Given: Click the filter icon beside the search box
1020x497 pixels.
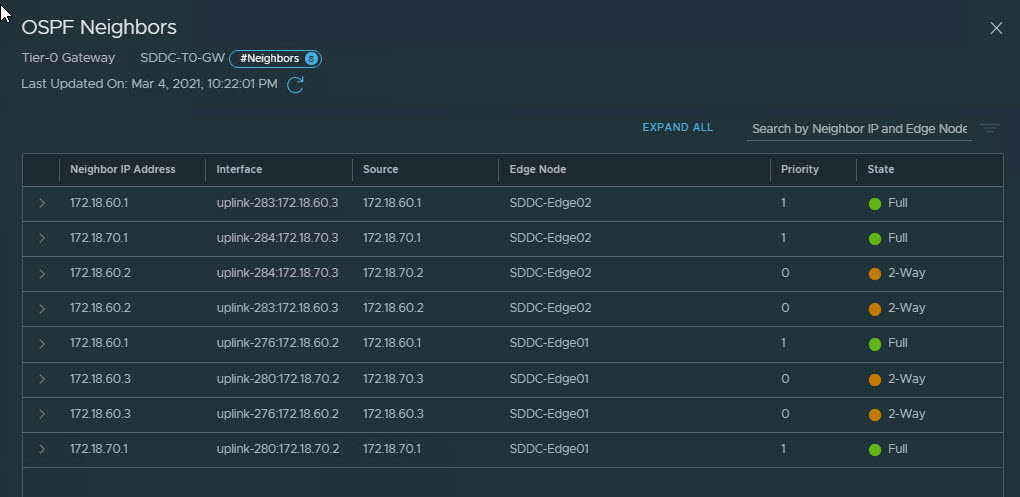Looking at the screenshot, I should [989, 128].
